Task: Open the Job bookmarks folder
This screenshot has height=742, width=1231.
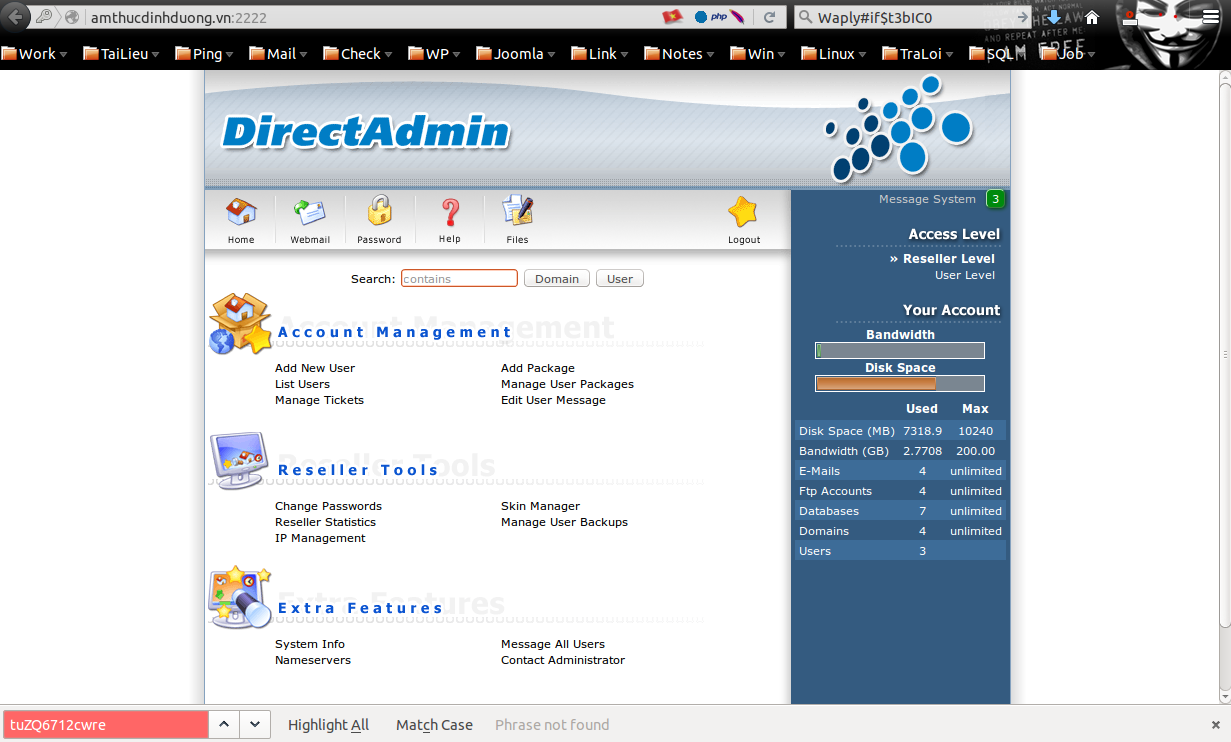Action: 1069,54
